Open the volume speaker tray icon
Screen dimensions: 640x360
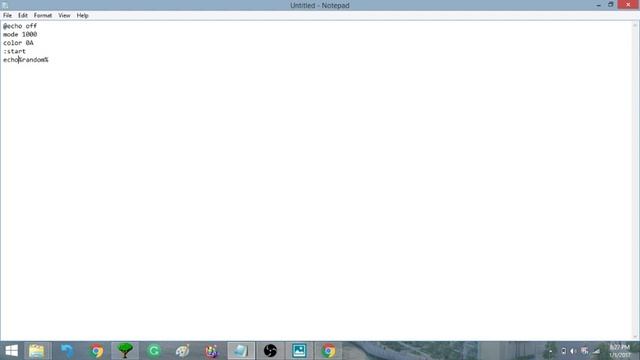[x=573, y=351]
